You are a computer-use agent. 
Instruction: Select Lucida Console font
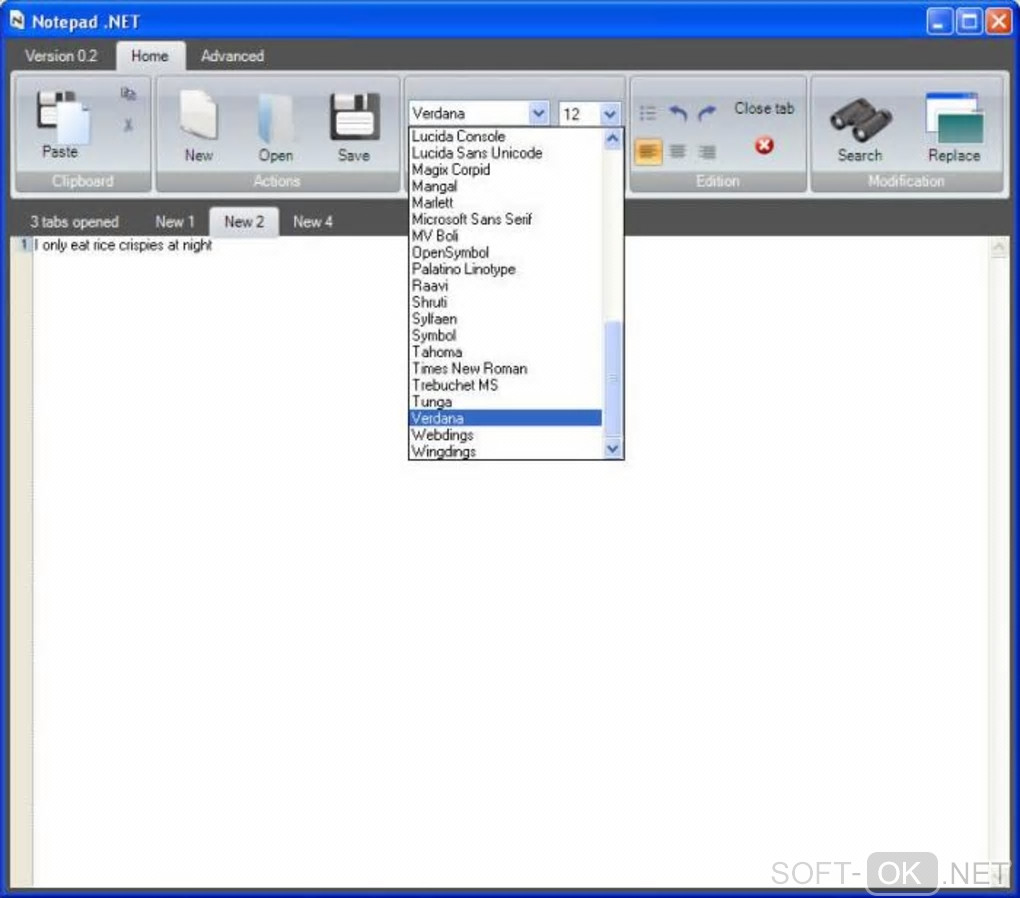(x=506, y=136)
